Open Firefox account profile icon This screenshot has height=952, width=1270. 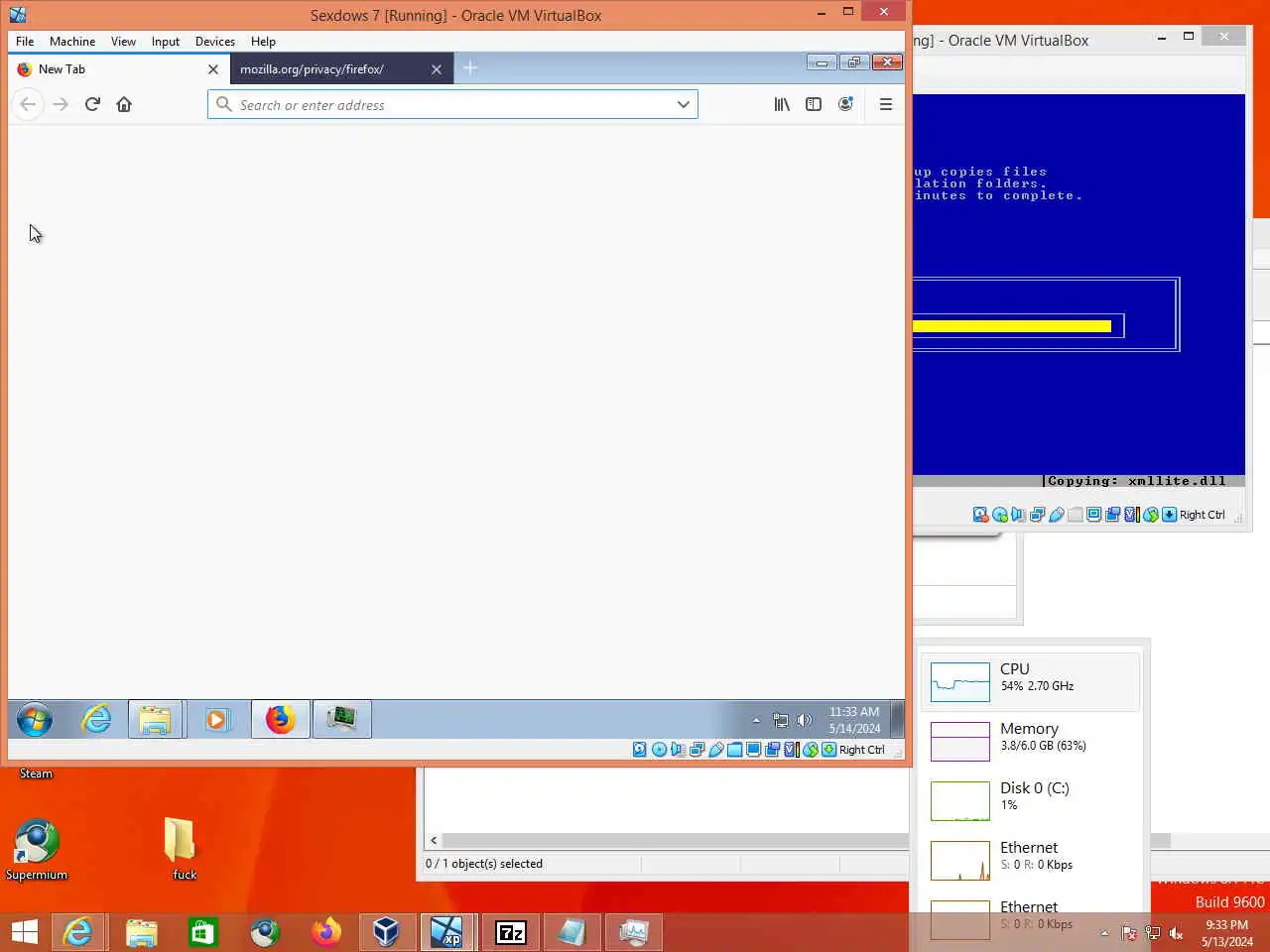click(845, 104)
